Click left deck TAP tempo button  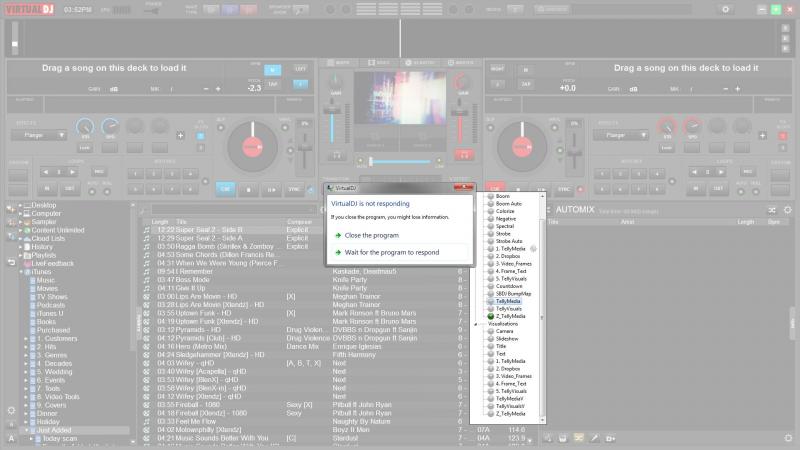(x=273, y=84)
